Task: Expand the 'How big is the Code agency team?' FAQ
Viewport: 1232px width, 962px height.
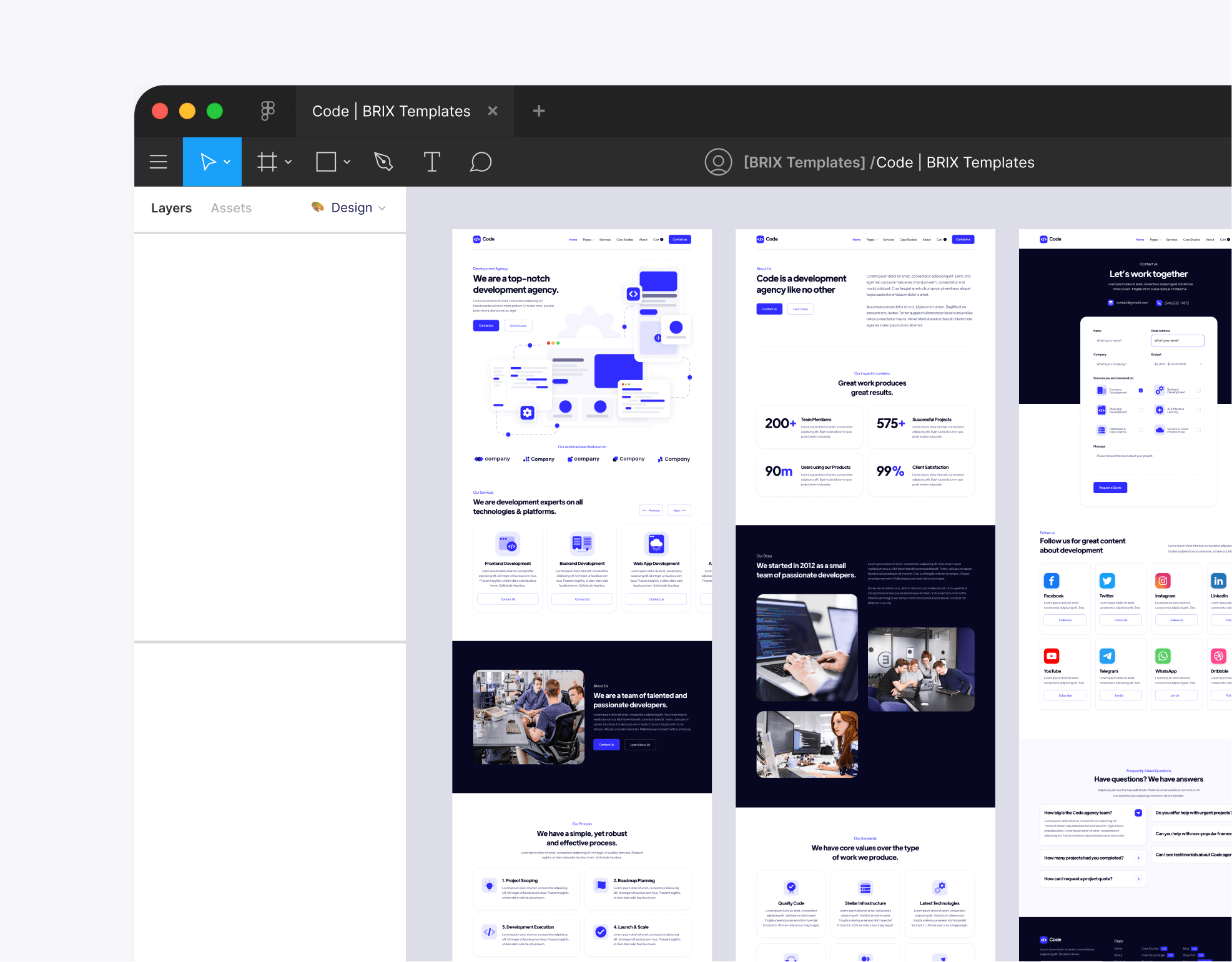Action: coord(1138,813)
